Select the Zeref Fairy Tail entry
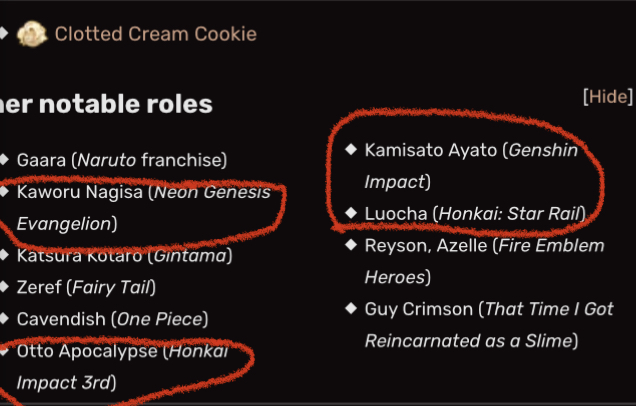 (x=86, y=287)
